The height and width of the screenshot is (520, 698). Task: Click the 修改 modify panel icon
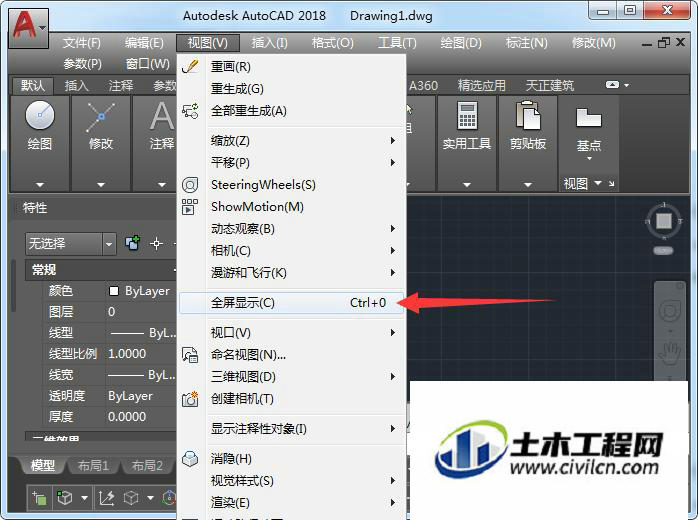[101, 117]
